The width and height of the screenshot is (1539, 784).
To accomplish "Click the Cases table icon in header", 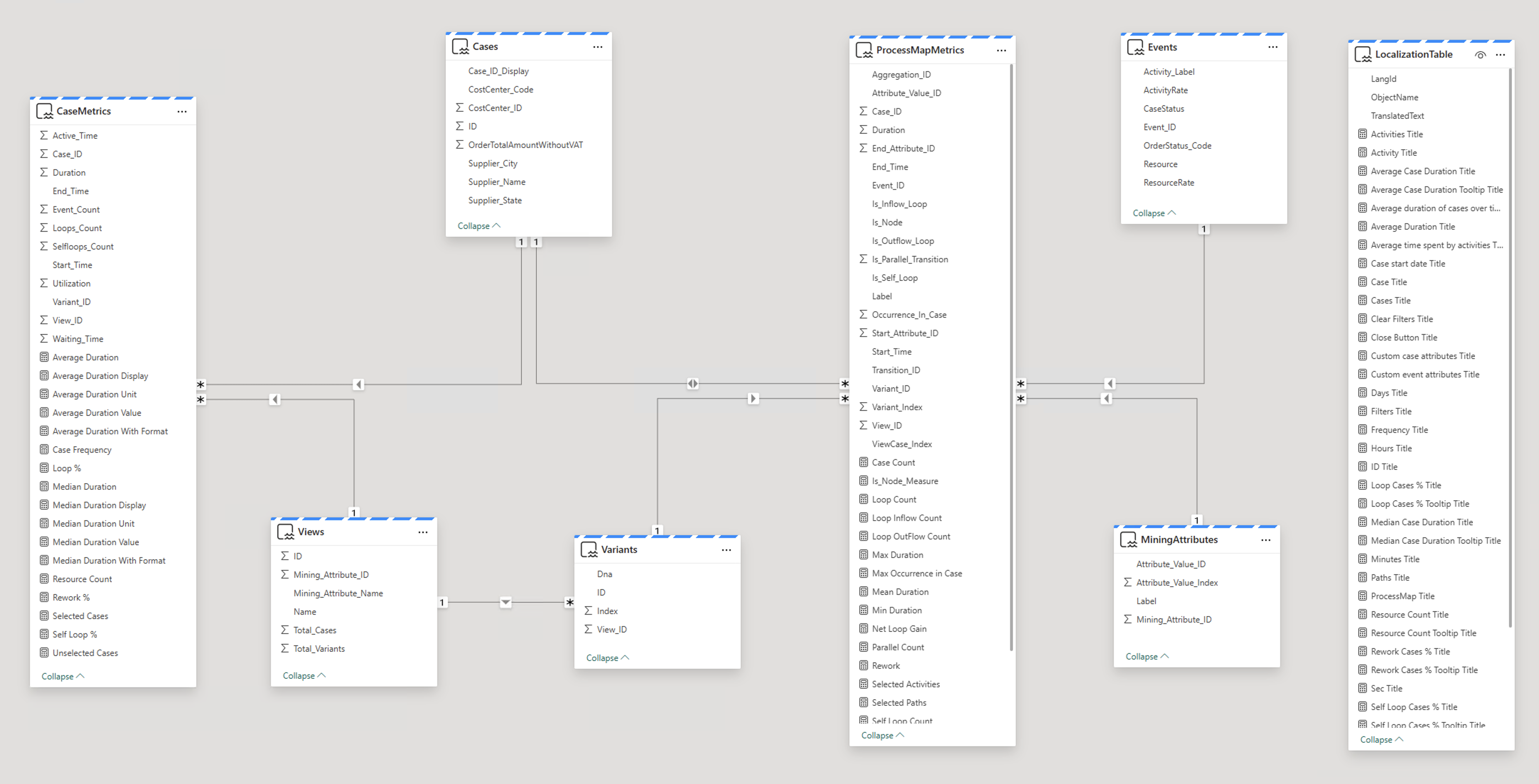I will [460, 47].
